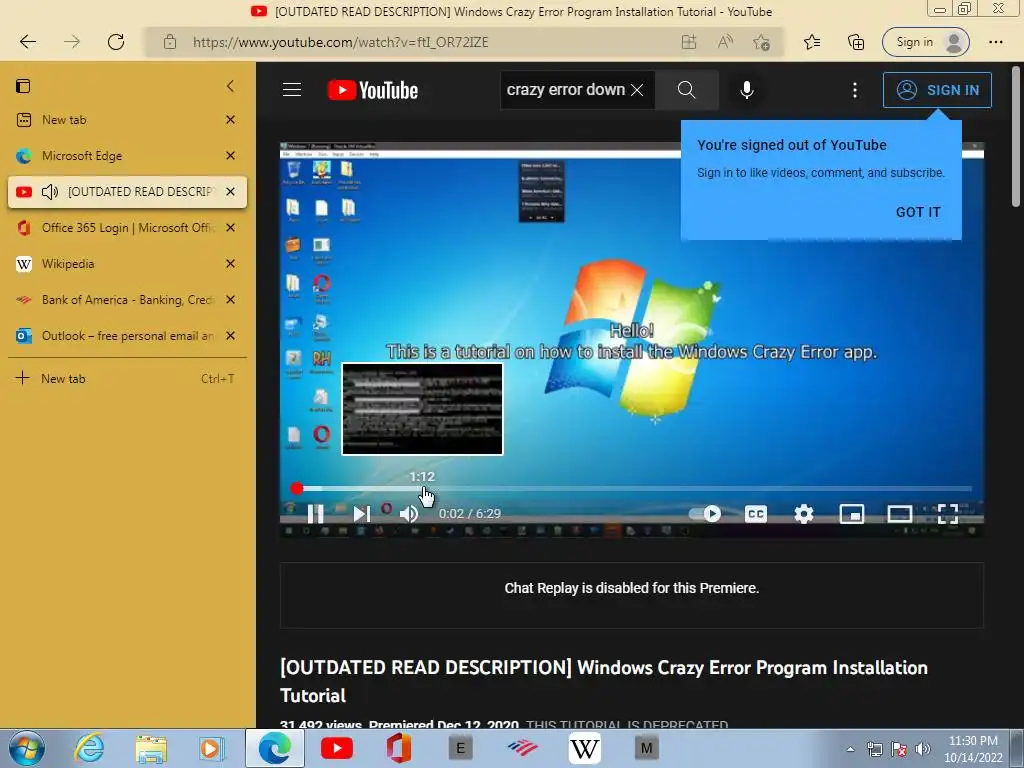Enter full screen mode

tap(948, 514)
